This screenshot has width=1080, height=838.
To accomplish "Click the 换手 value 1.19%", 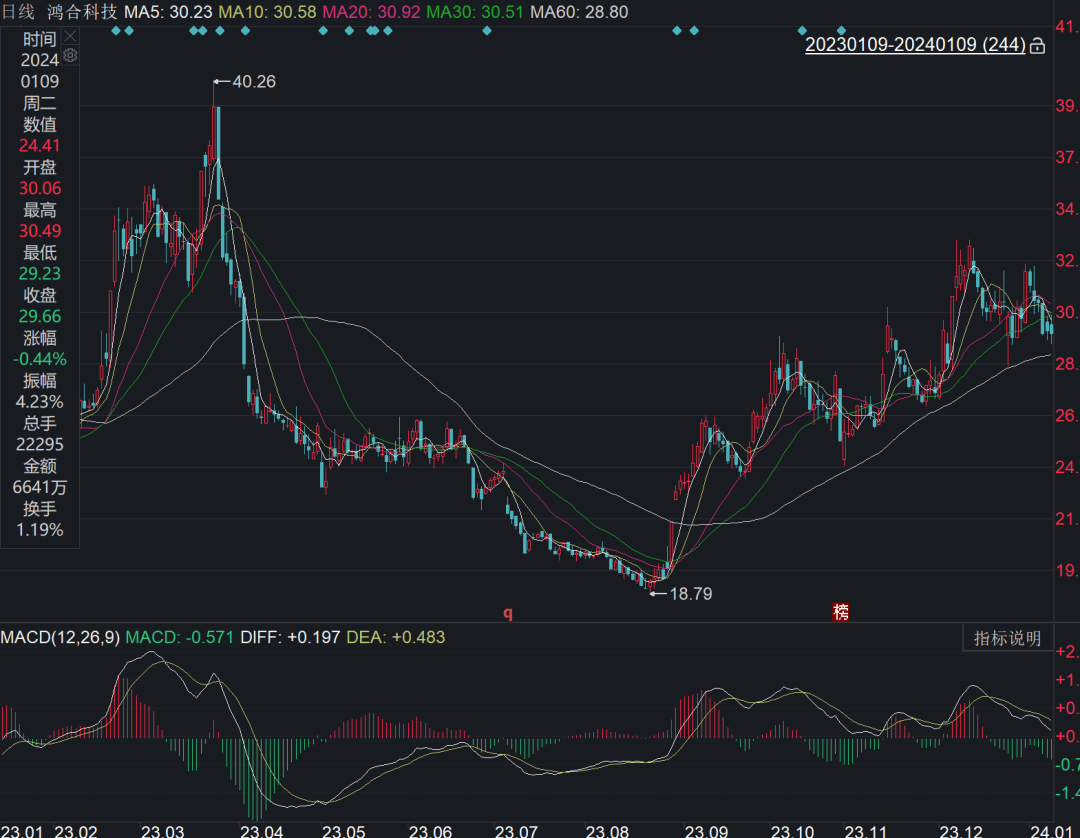I will coord(40,530).
